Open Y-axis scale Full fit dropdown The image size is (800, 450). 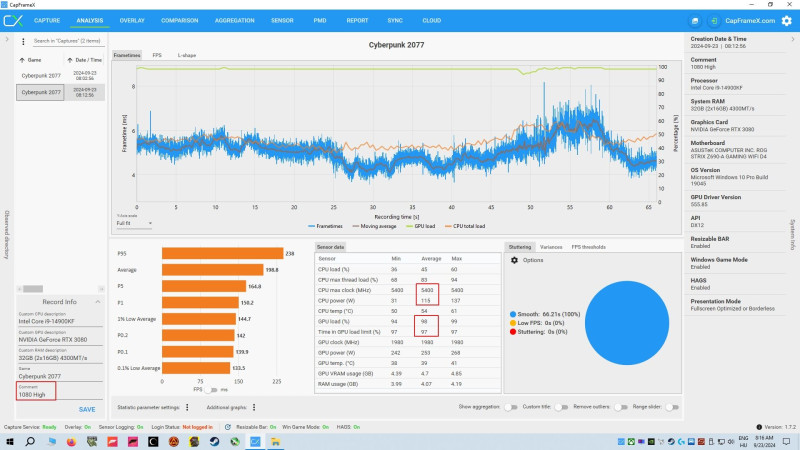coord(134,223)
